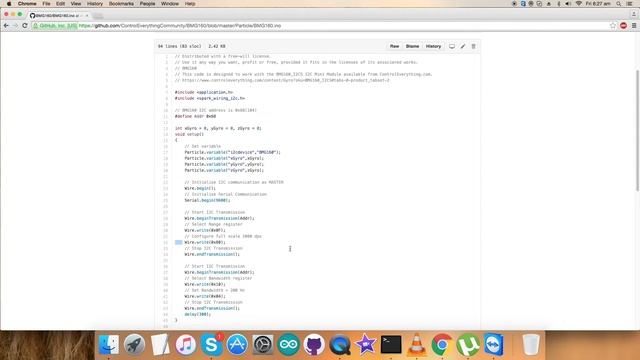
Task: Open the People menu
Action: [x=147, y=4]
